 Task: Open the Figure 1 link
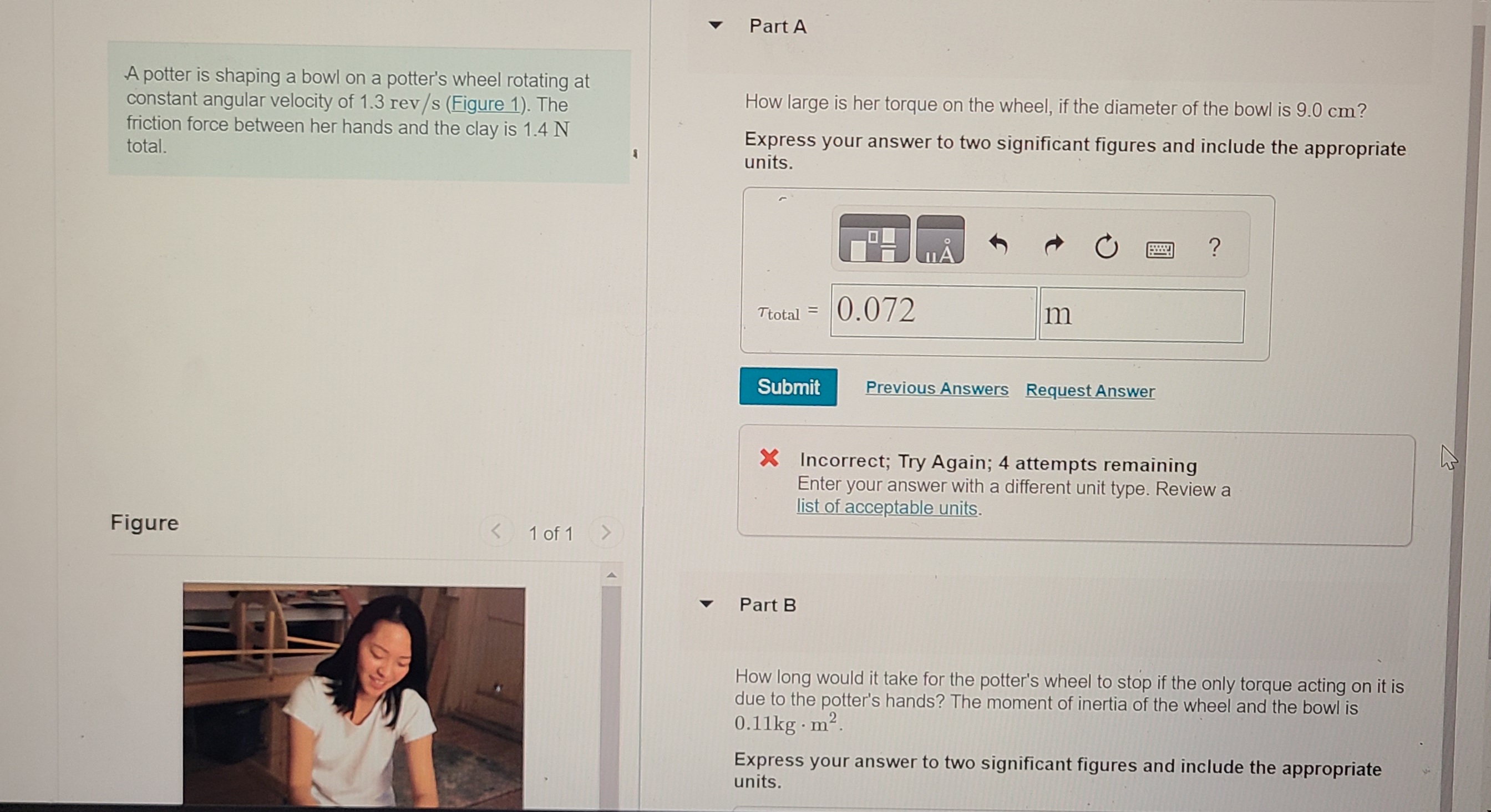[485, 104]
